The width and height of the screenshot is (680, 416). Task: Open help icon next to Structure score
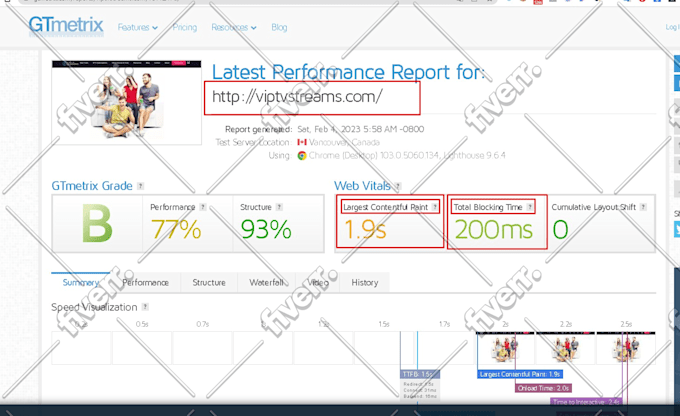click(279, 207)
